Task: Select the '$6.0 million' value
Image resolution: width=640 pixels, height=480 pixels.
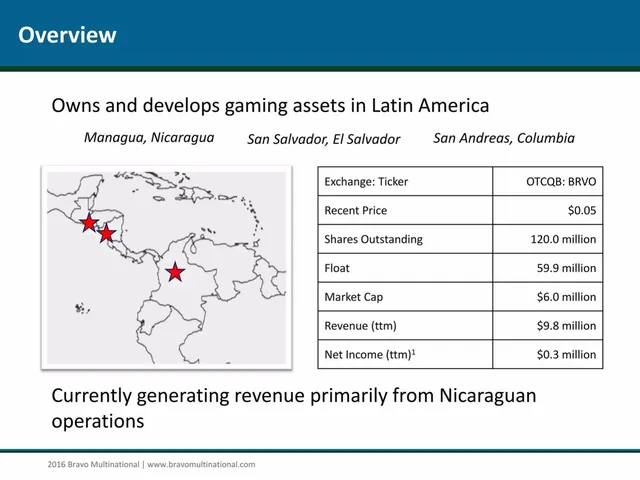Action: click(567, 297)
